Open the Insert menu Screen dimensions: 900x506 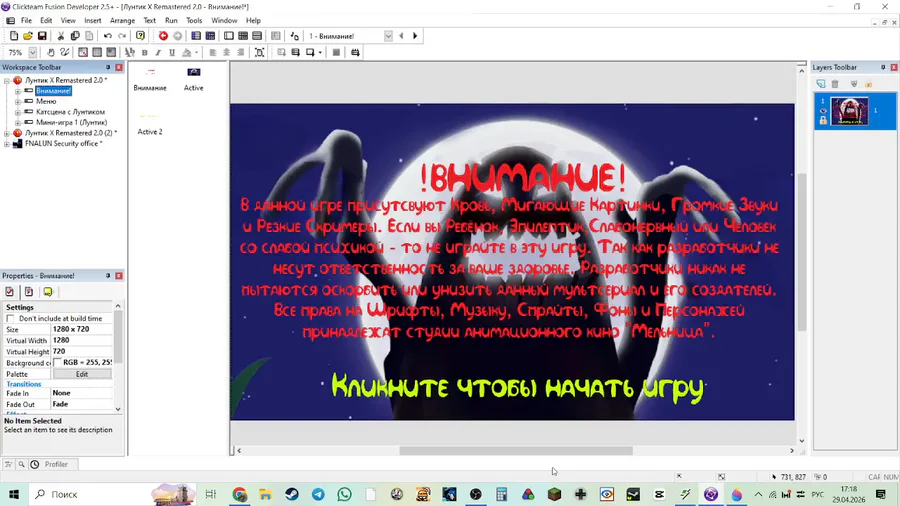[92, 20]
